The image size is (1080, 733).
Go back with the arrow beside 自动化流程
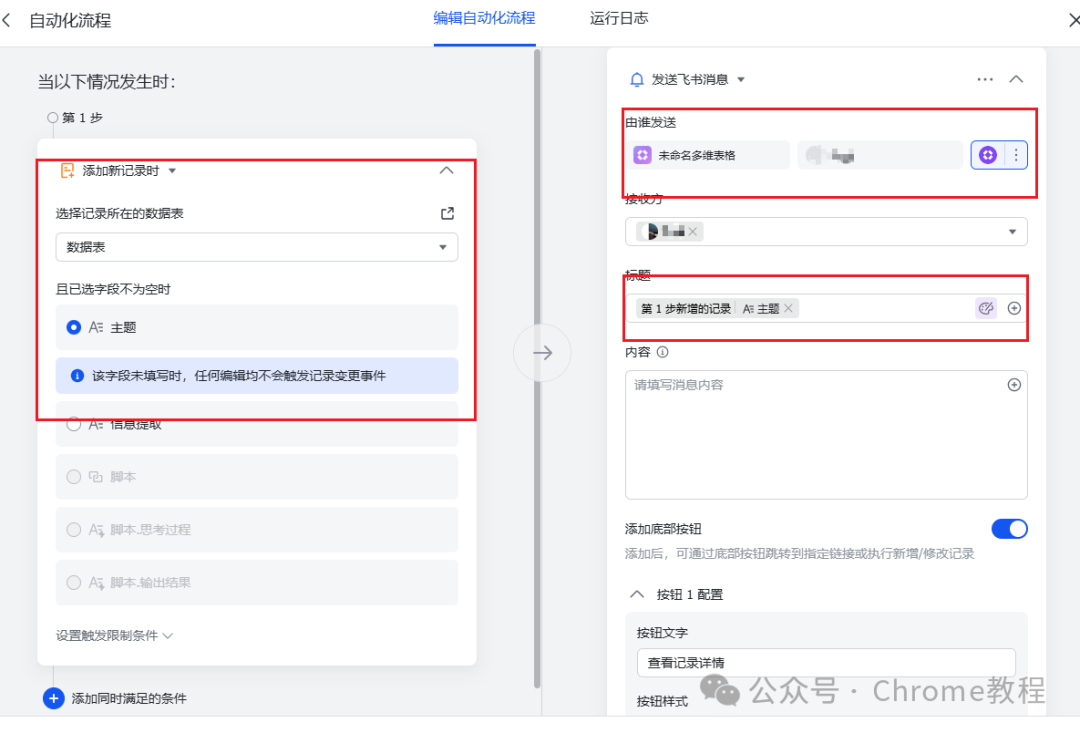[7, 20]
